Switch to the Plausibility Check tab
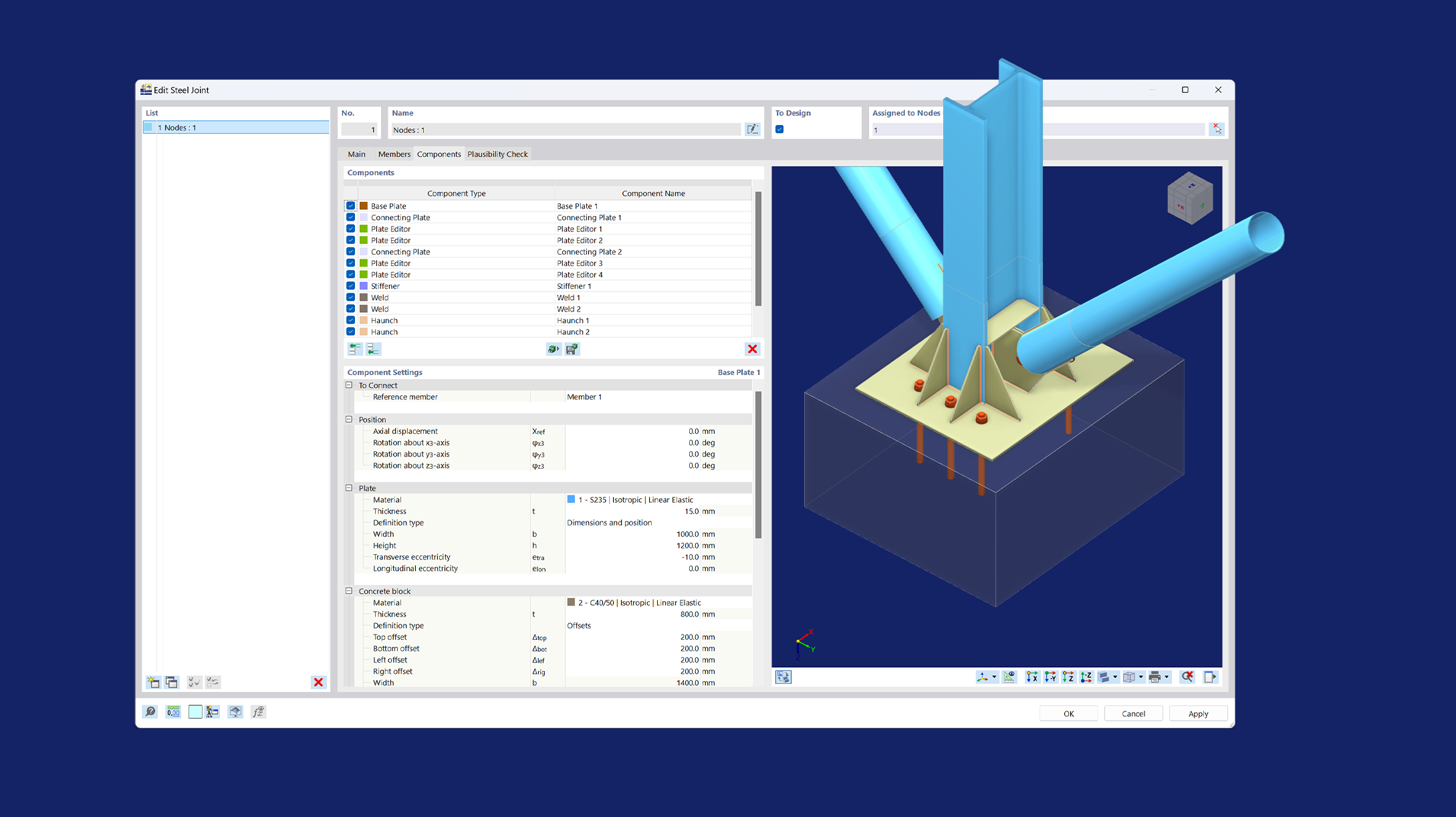 (x=498, y=153)
